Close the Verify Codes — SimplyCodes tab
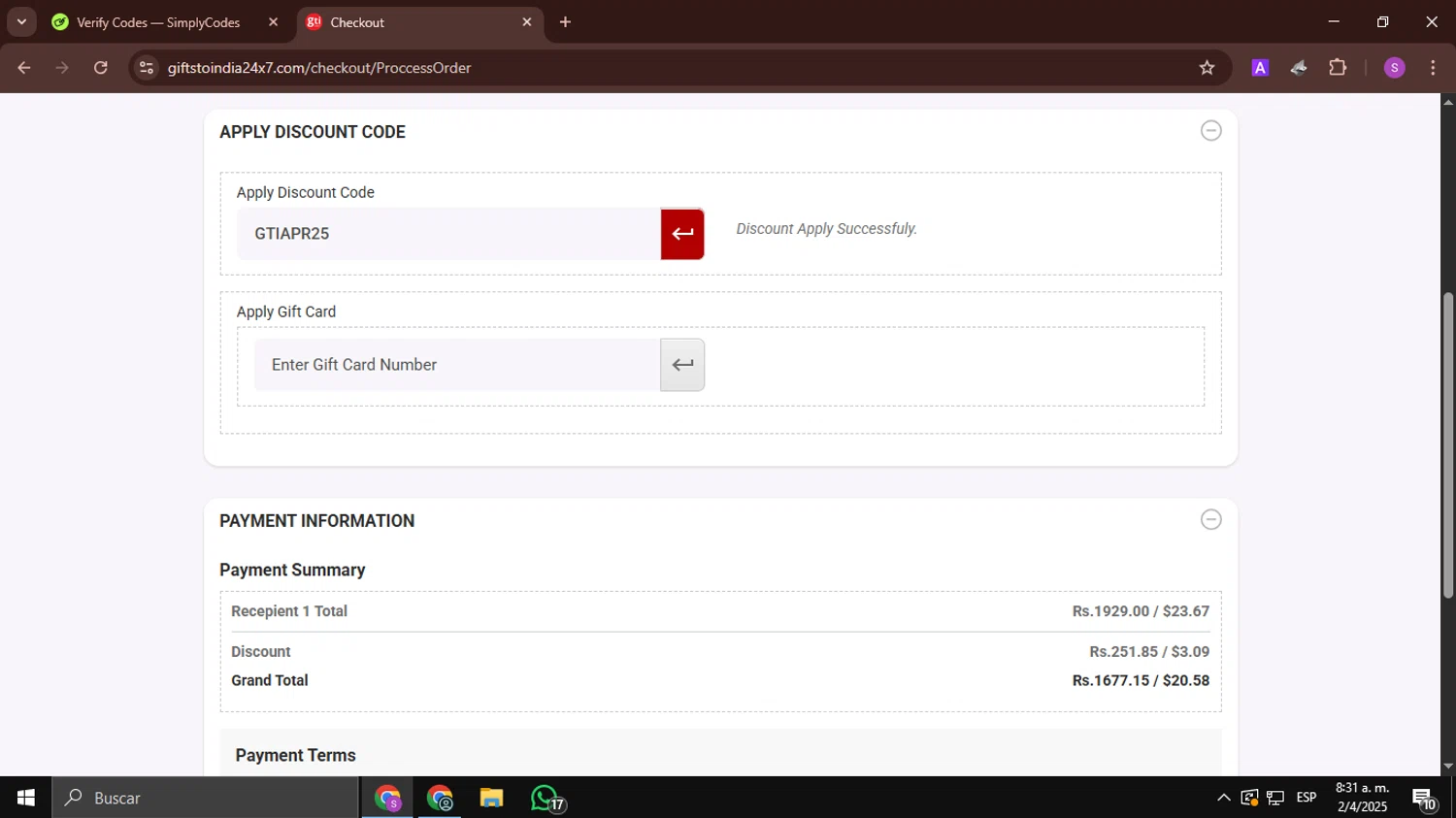 pyautogui.click(x=273, y=21)
